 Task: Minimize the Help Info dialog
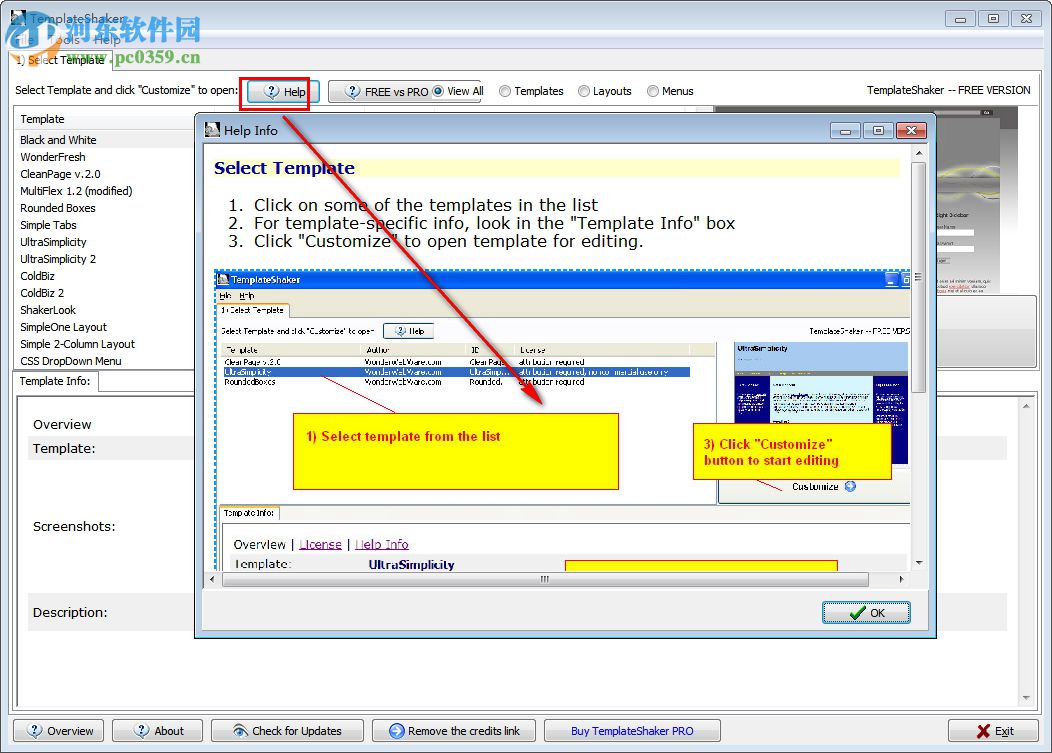point(845,131)
